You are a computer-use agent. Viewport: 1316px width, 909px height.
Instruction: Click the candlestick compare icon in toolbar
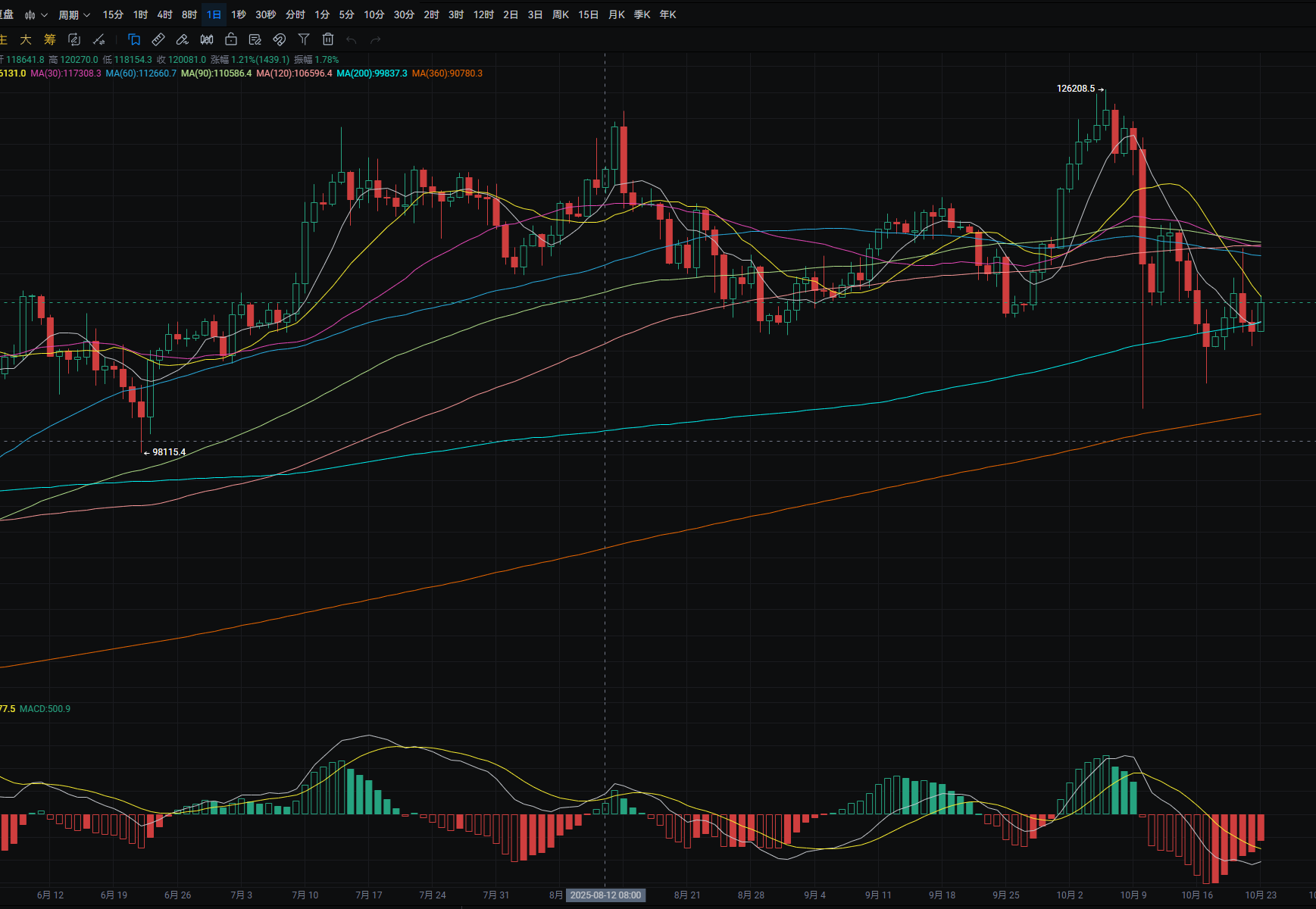[x=207, y=39]
